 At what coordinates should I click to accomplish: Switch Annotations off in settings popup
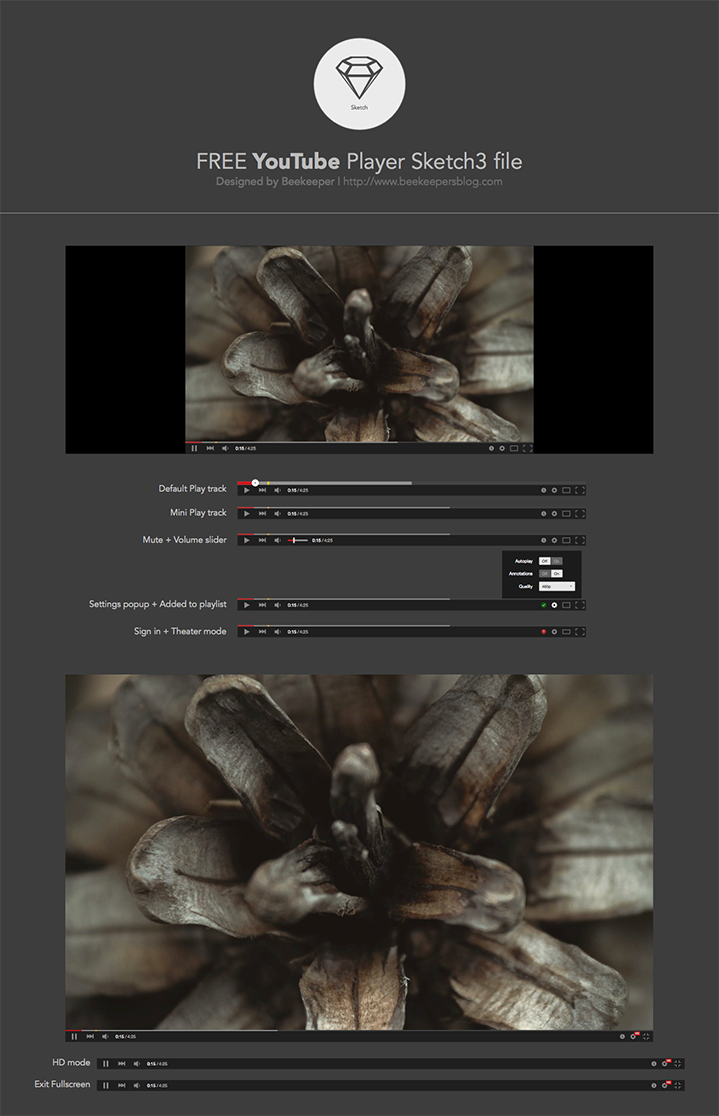[545, 574]
